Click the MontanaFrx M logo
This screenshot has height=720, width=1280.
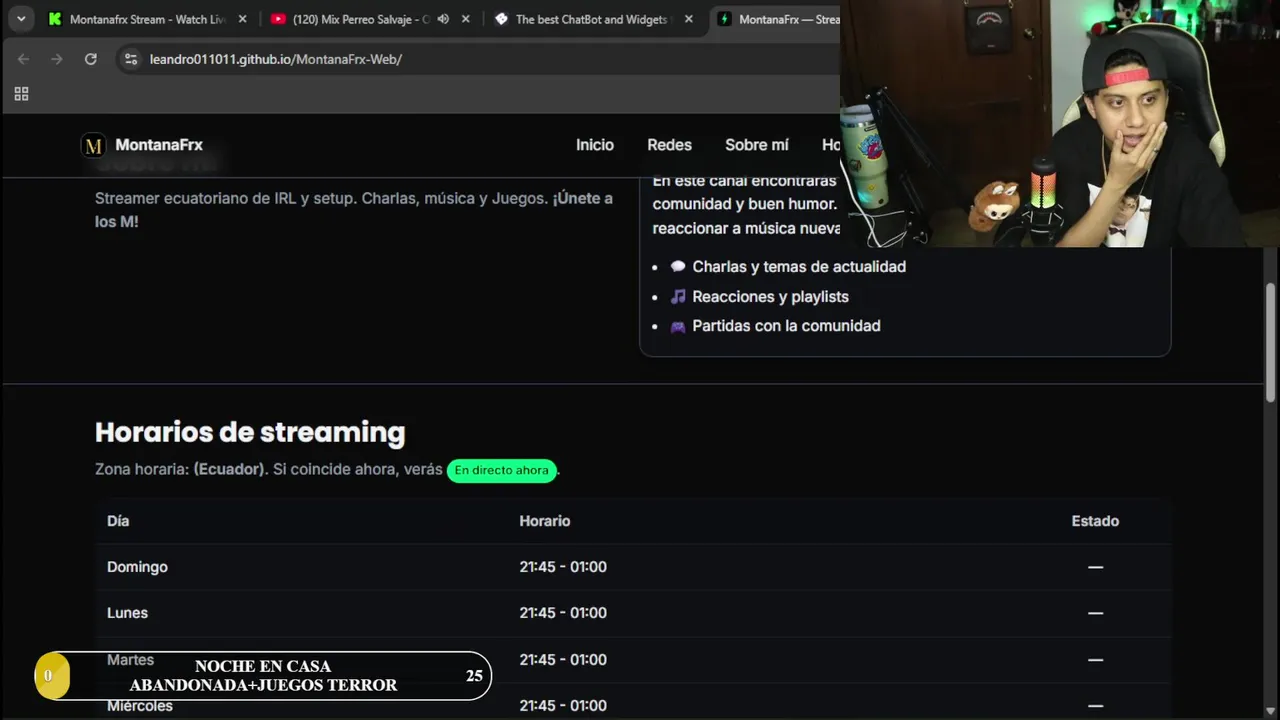93,145
